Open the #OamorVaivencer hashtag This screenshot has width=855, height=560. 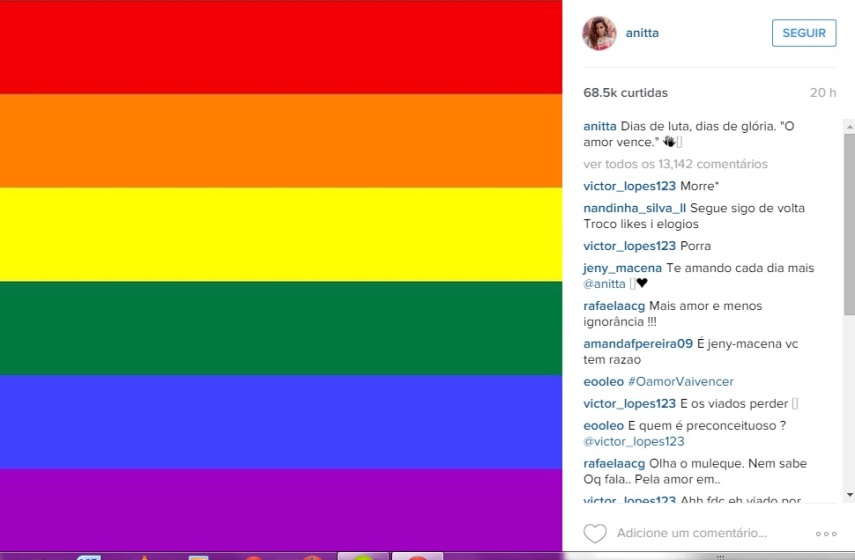[681, 382]
